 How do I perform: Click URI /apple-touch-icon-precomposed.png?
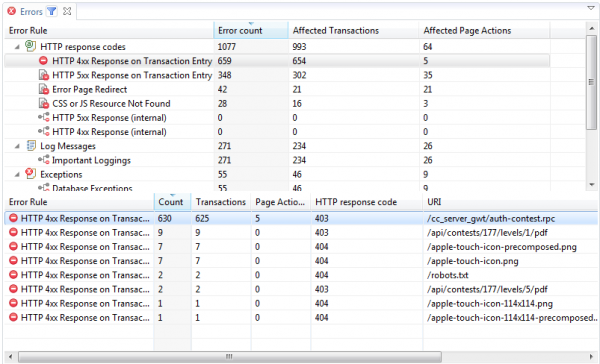click(x=502, y=247)
